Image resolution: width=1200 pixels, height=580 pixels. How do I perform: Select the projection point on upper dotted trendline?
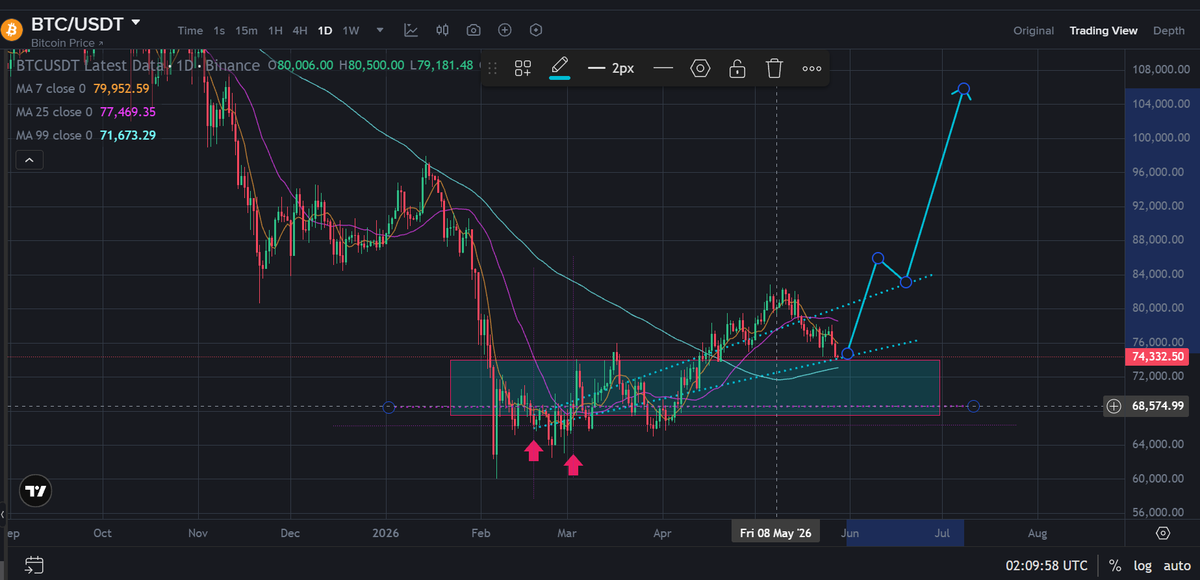[906, 282]
